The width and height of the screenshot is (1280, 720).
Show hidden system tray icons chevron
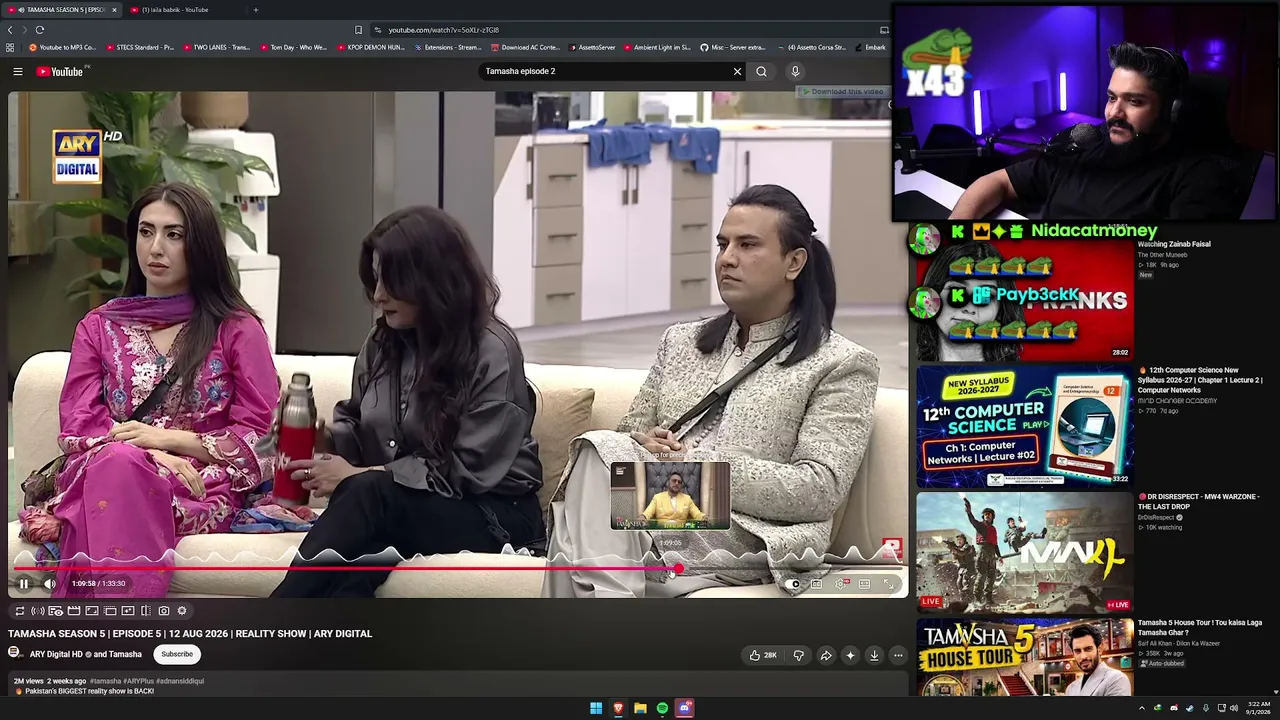pyautogui.click(x=1142, y=708)
